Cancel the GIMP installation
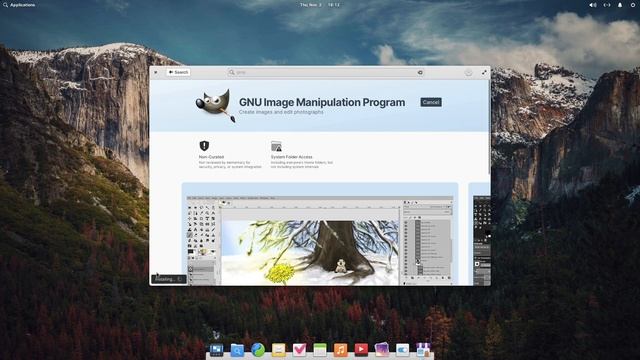The height and width of the screenshot is (360, 640). click(x=431, y=102)
